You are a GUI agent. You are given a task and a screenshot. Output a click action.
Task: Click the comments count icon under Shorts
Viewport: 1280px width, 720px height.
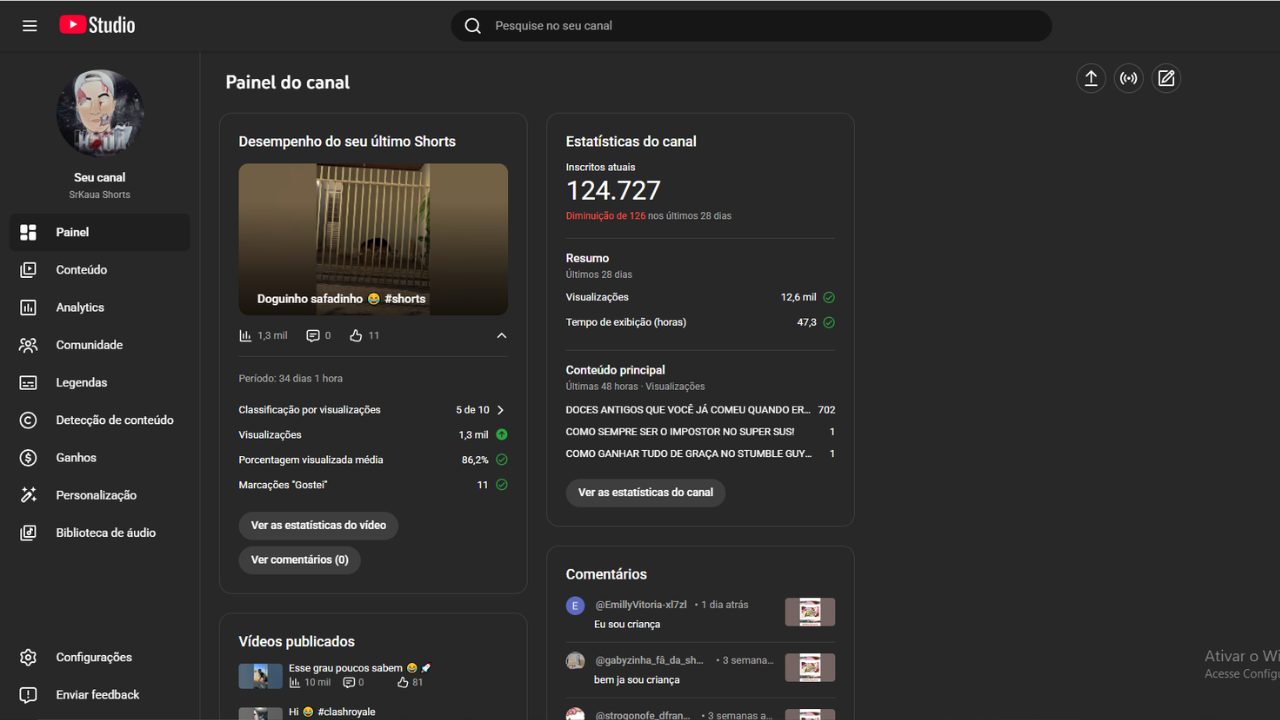pos(314,336)
